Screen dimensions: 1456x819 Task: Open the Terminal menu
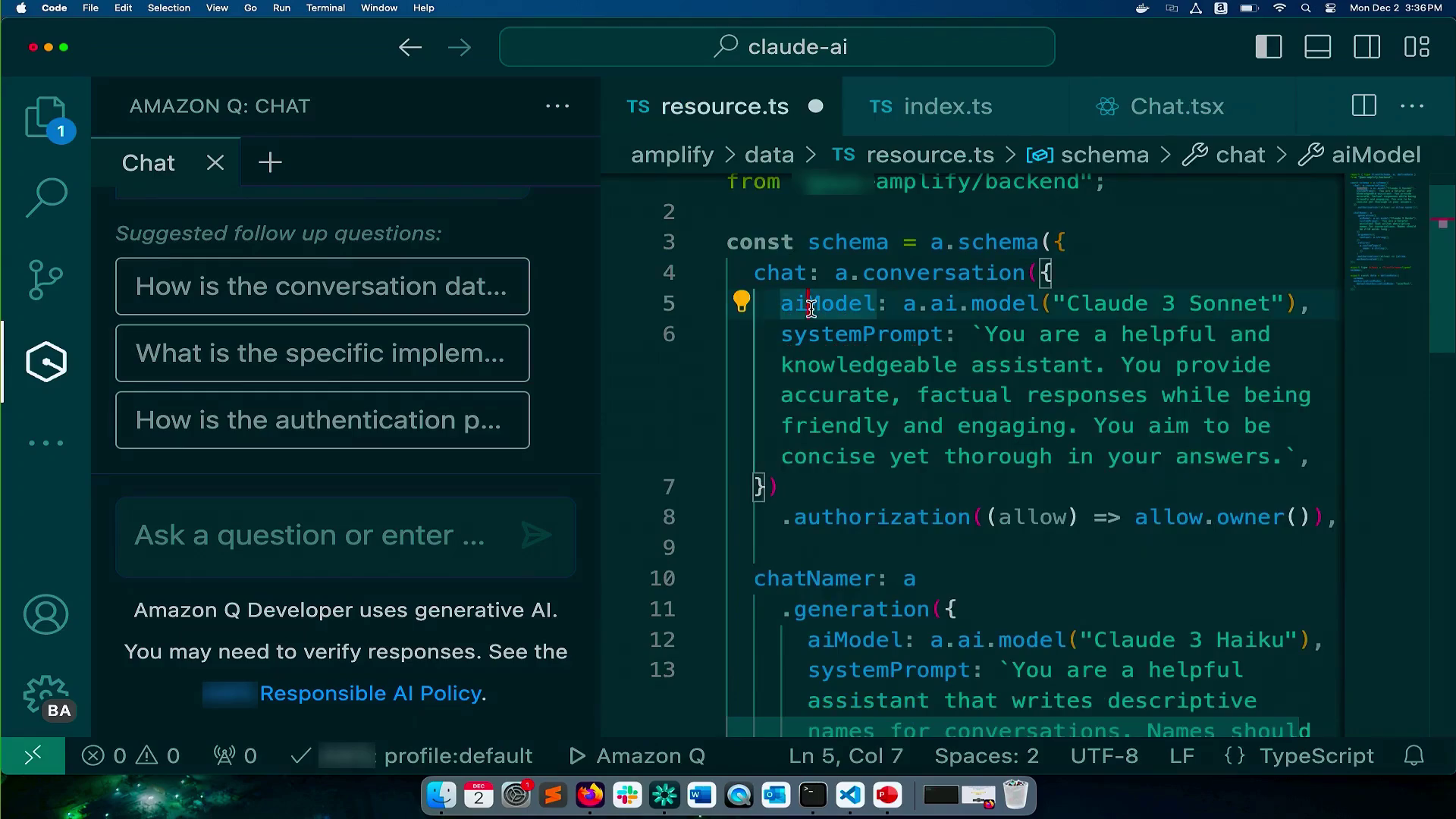(x=325, y=8)
